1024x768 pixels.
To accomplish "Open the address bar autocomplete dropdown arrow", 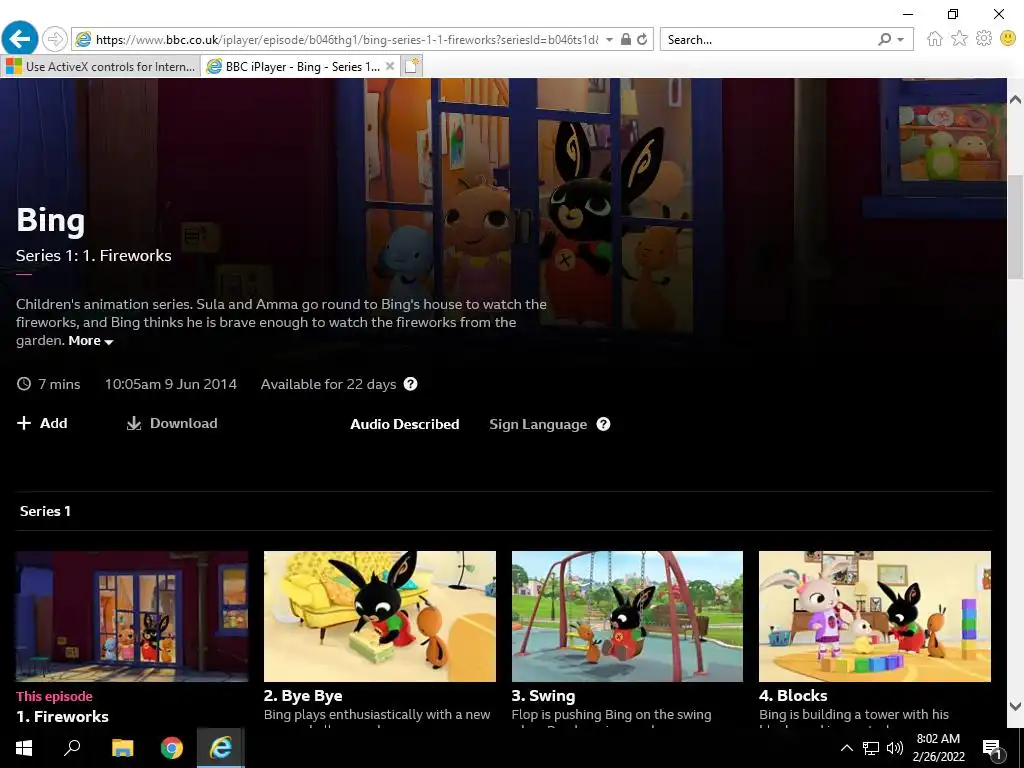I will point(609,40).
